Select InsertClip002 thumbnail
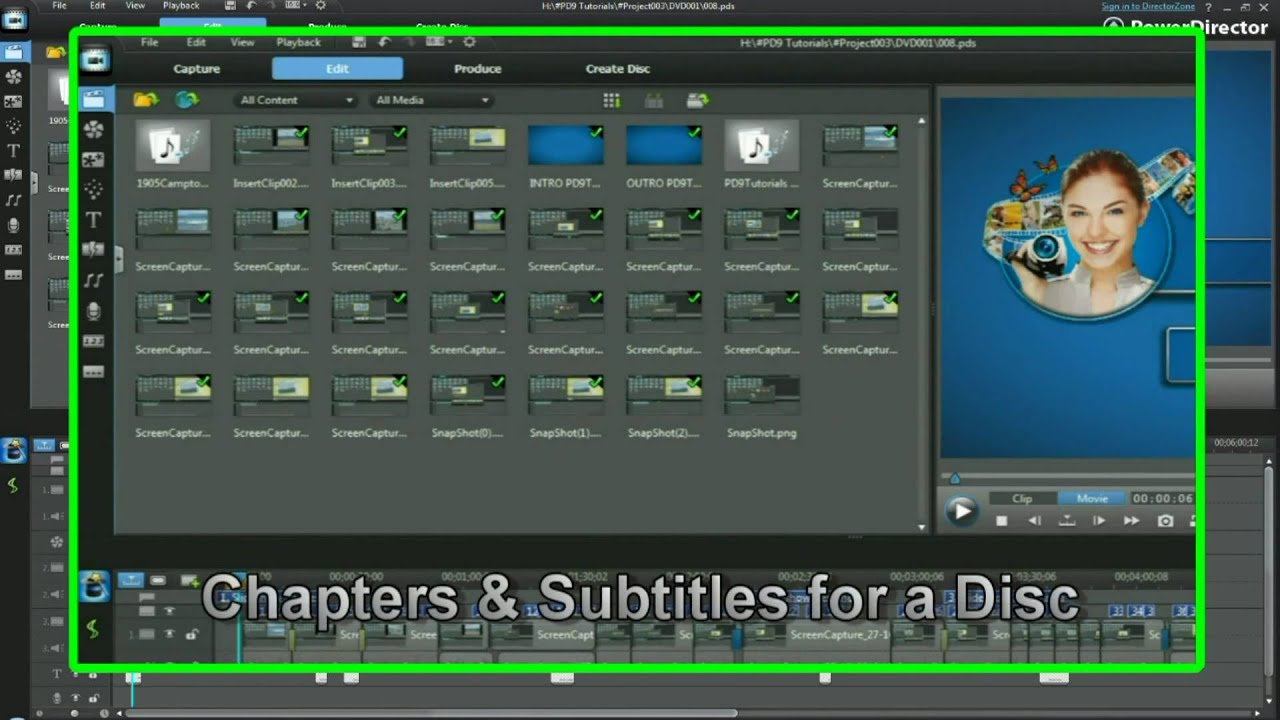The image size is (1280, 720). click(271, 146)
